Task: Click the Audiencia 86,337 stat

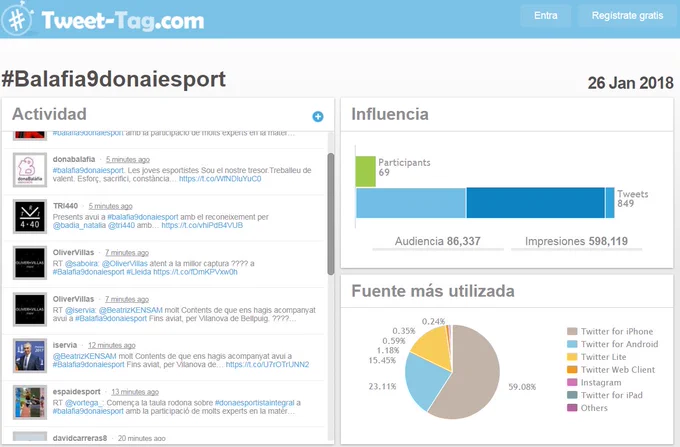Action: coord(438,241)
